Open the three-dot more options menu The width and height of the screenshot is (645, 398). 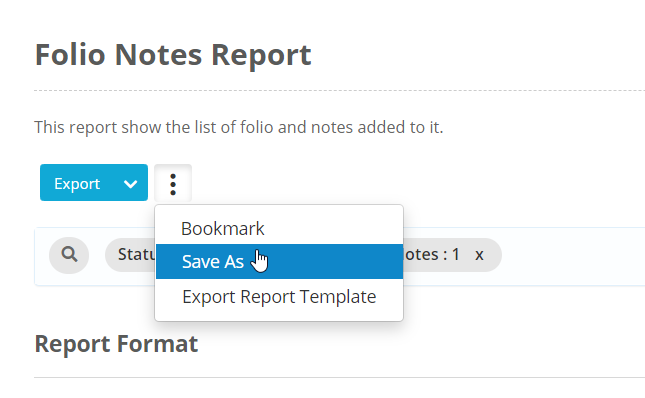coord(173,184)
